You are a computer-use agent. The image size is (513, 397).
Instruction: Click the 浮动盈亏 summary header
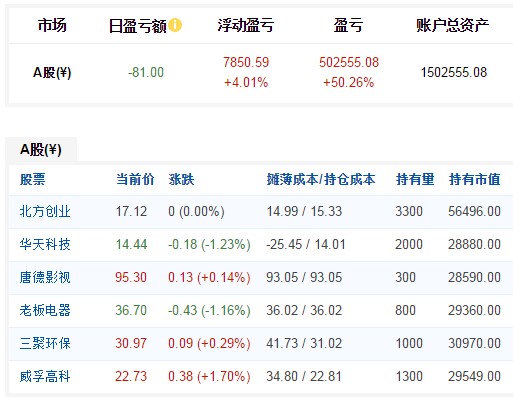246,25
